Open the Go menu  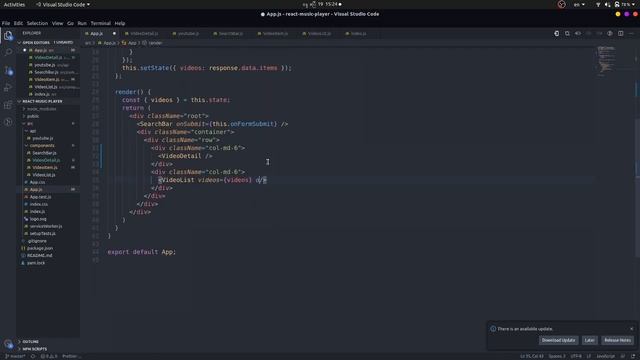(x=70, y=23)
